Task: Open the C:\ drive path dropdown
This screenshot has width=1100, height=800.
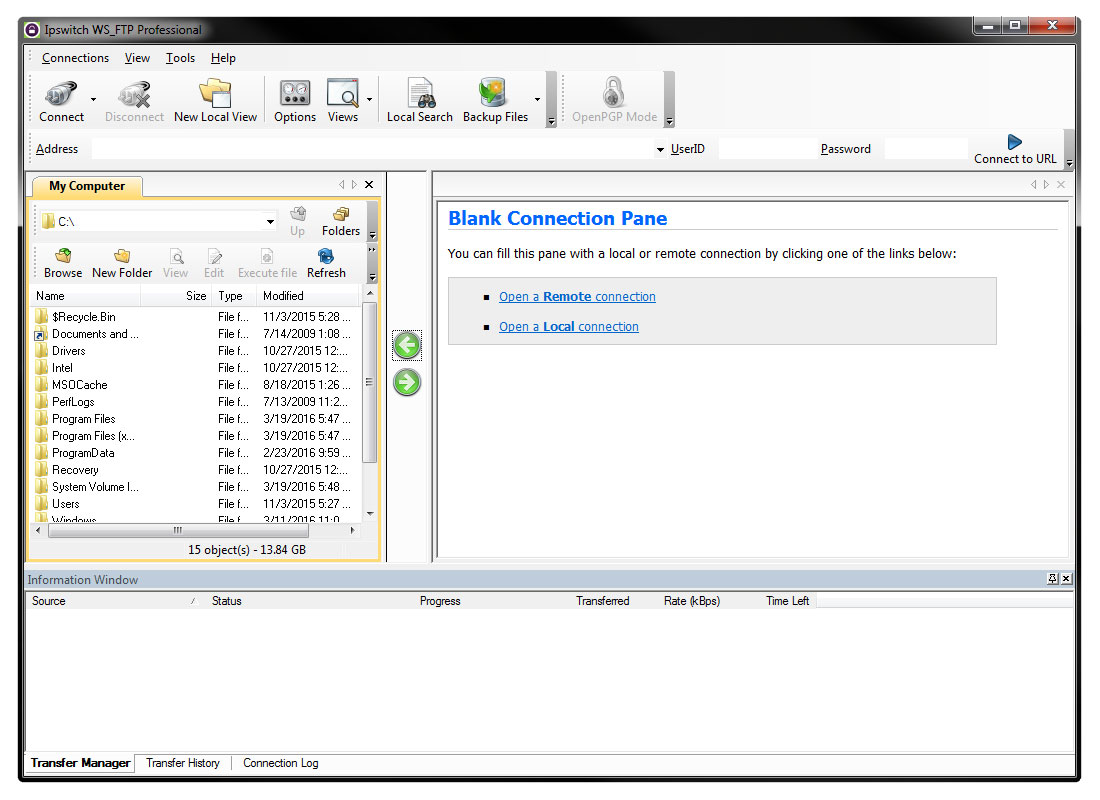Action: (x=270, y=222)
